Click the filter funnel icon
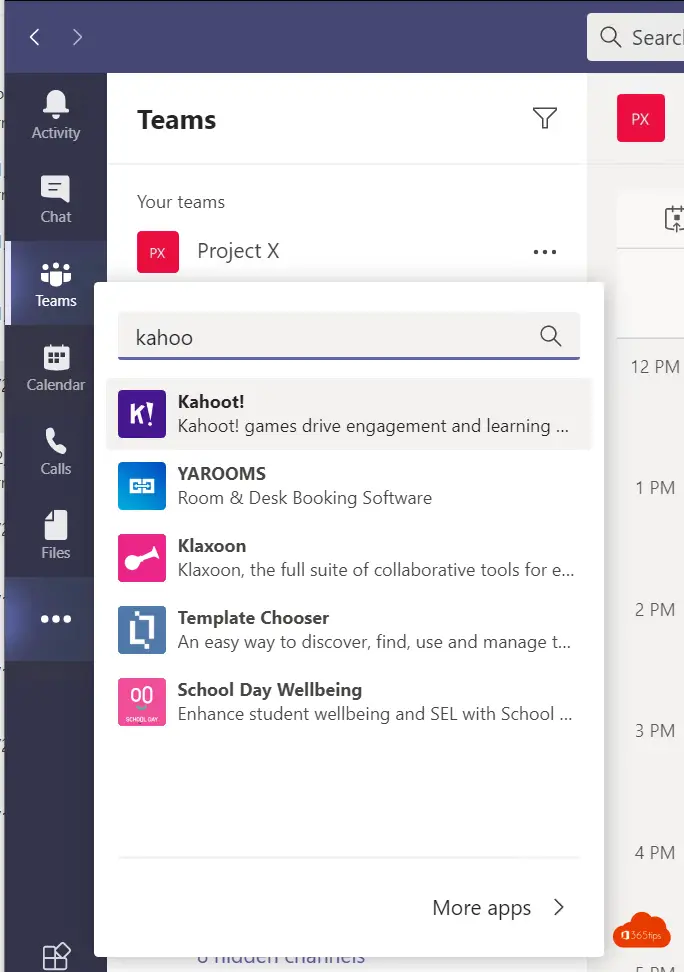 [544, 118]
